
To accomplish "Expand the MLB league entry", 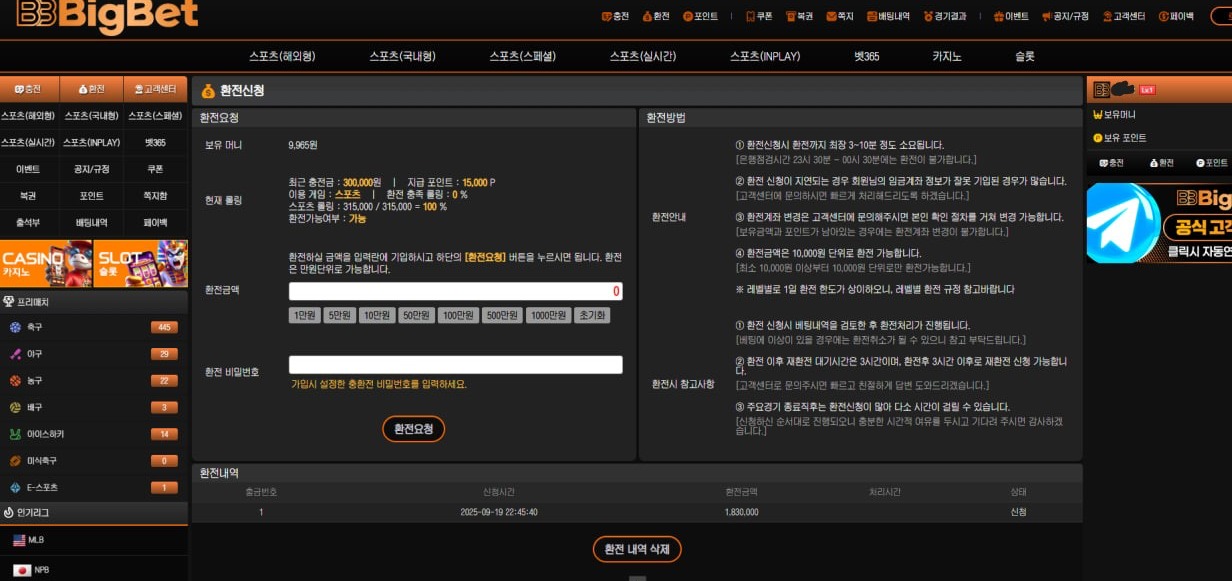I will pos(36,540).
